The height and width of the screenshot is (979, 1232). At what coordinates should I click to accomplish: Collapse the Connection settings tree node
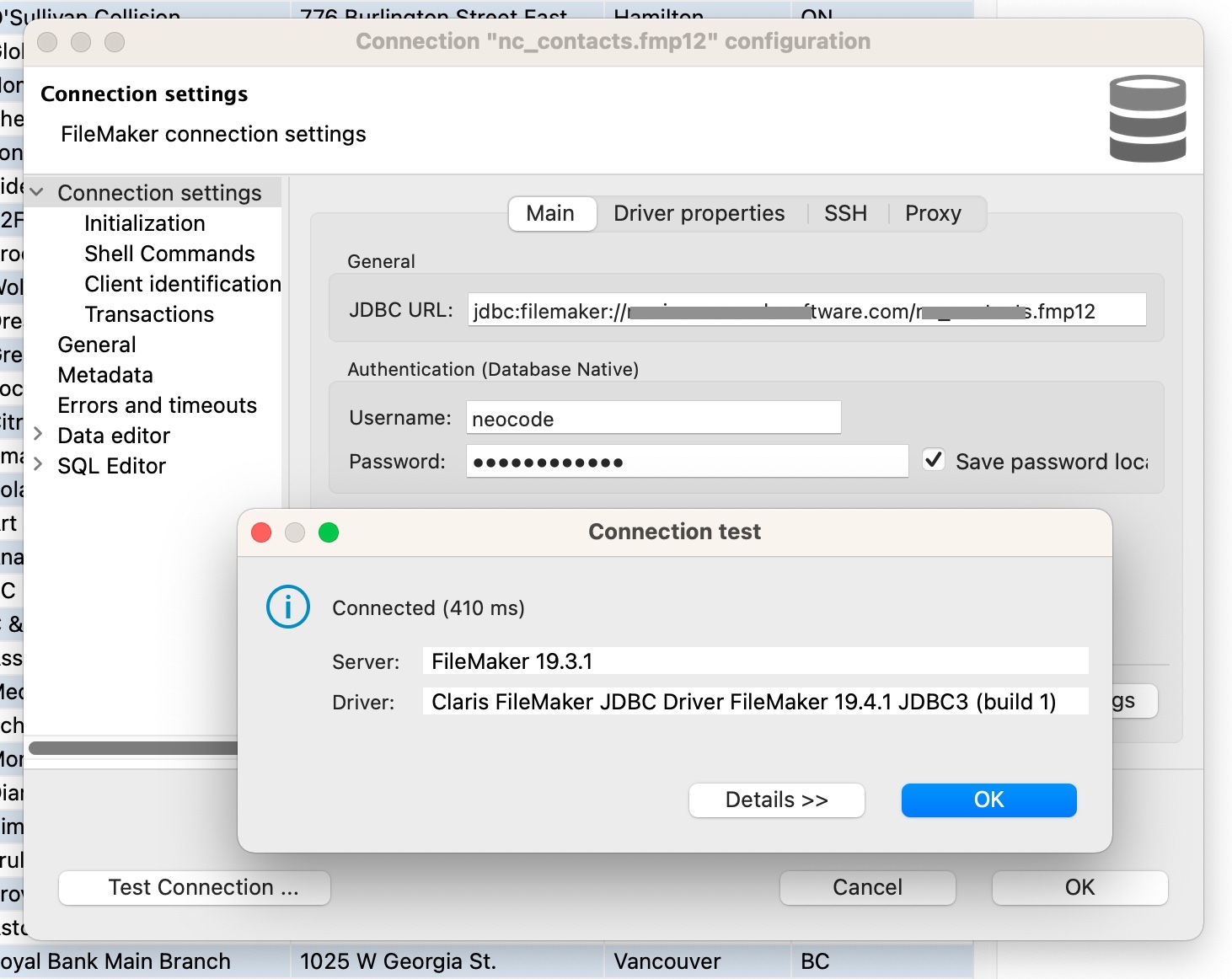pos(37,193)
